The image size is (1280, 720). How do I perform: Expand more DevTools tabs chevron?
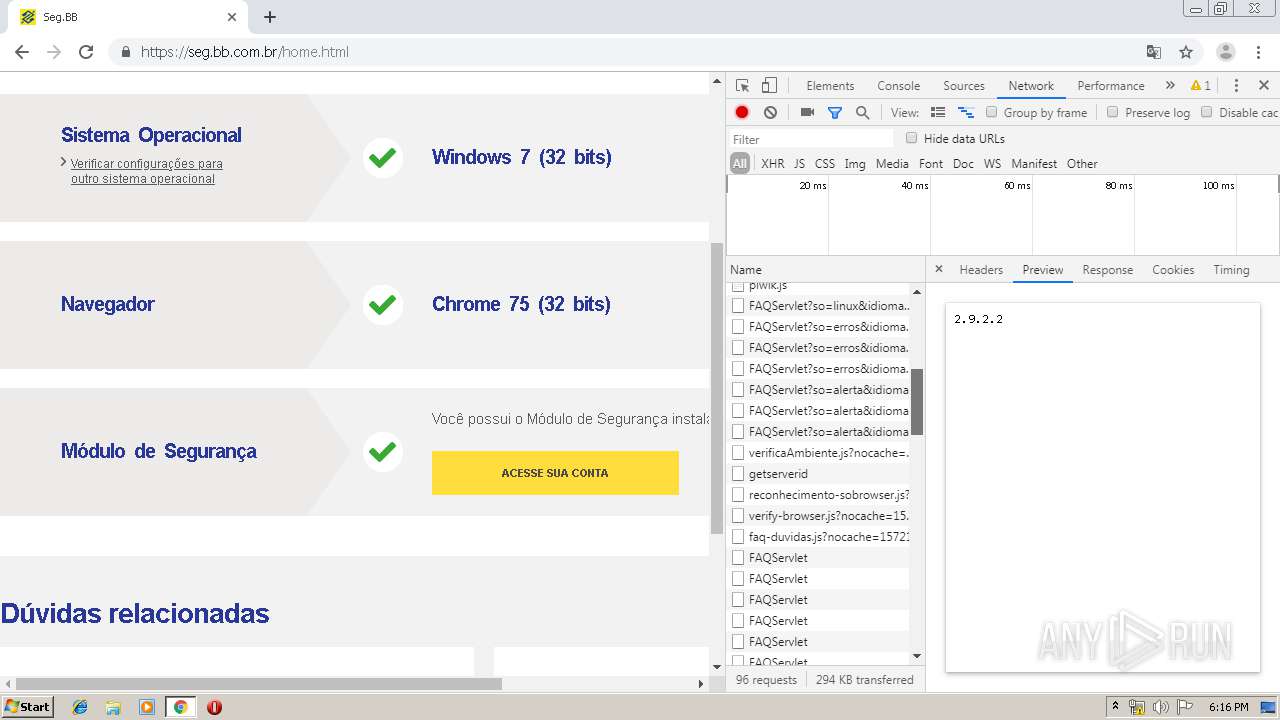coord(1170,86)
